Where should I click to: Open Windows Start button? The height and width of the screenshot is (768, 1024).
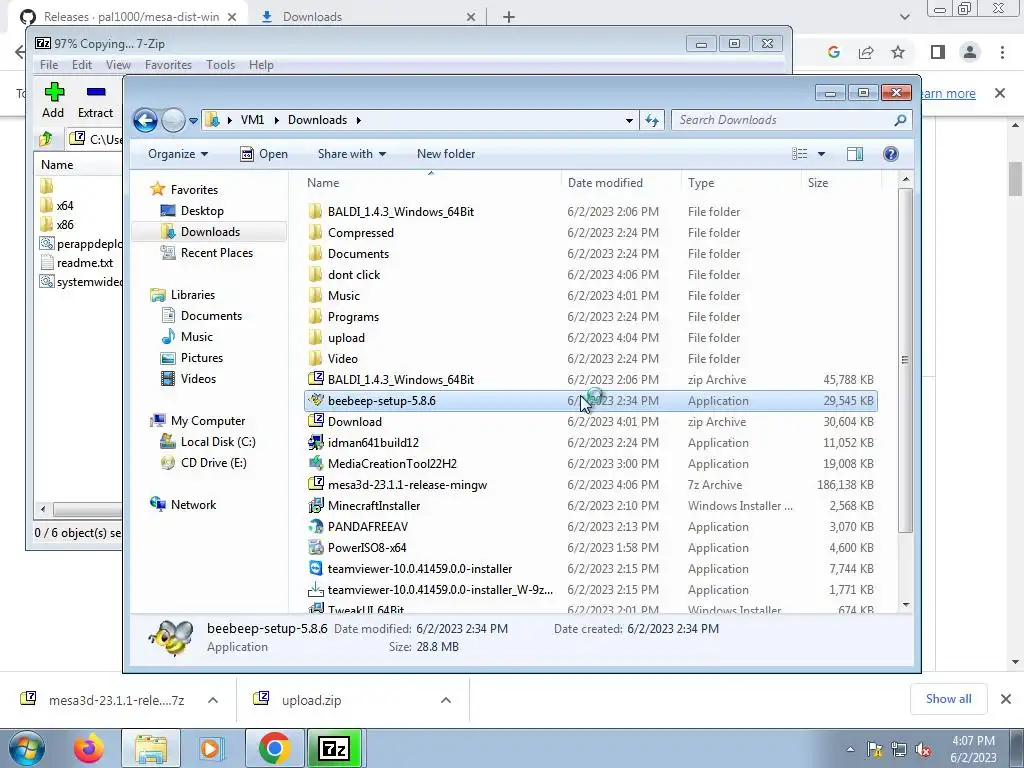[x=25, y=748]
